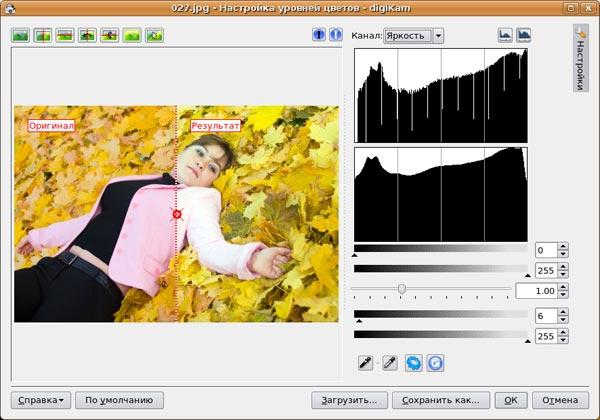The width and height of the screenshot is (600, 420).
Task: Decrease gamma value with down arrow
Action: coord(563,295)
